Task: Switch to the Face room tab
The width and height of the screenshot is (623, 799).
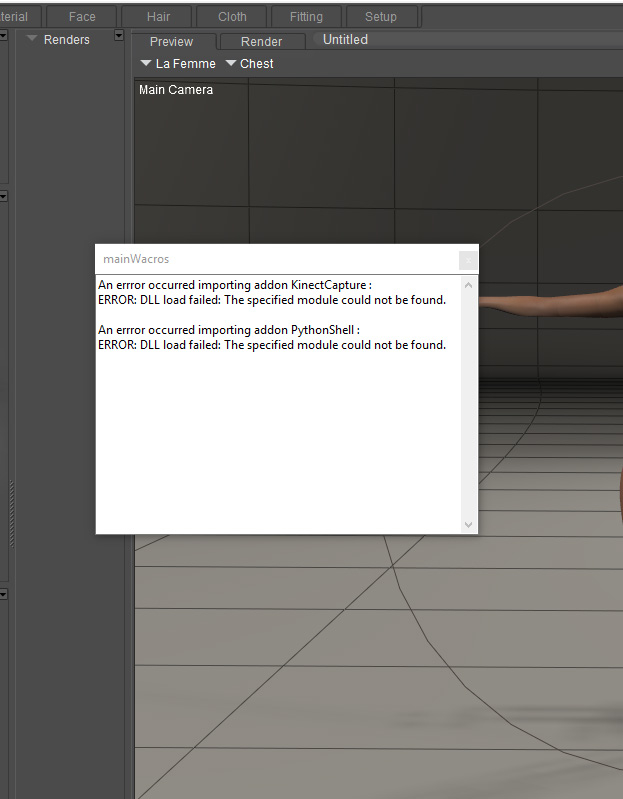Action: click(x=82, y=17)
